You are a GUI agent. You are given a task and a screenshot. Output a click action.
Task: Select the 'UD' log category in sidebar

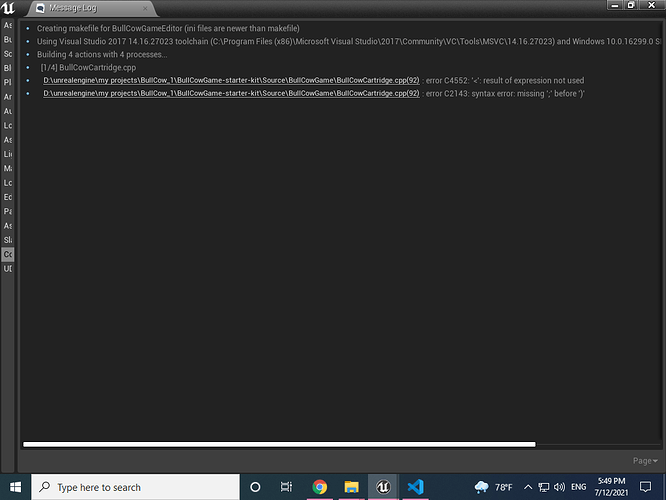8,269
